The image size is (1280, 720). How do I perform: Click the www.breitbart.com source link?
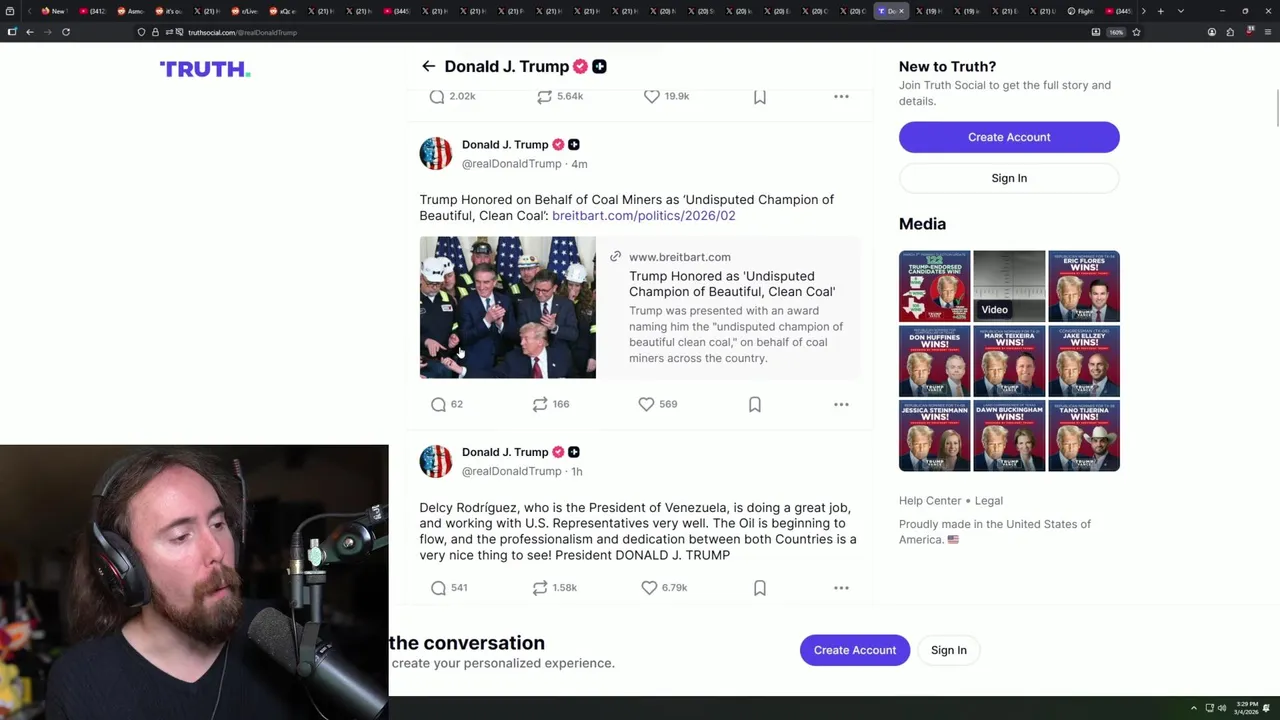coord(680,257)
